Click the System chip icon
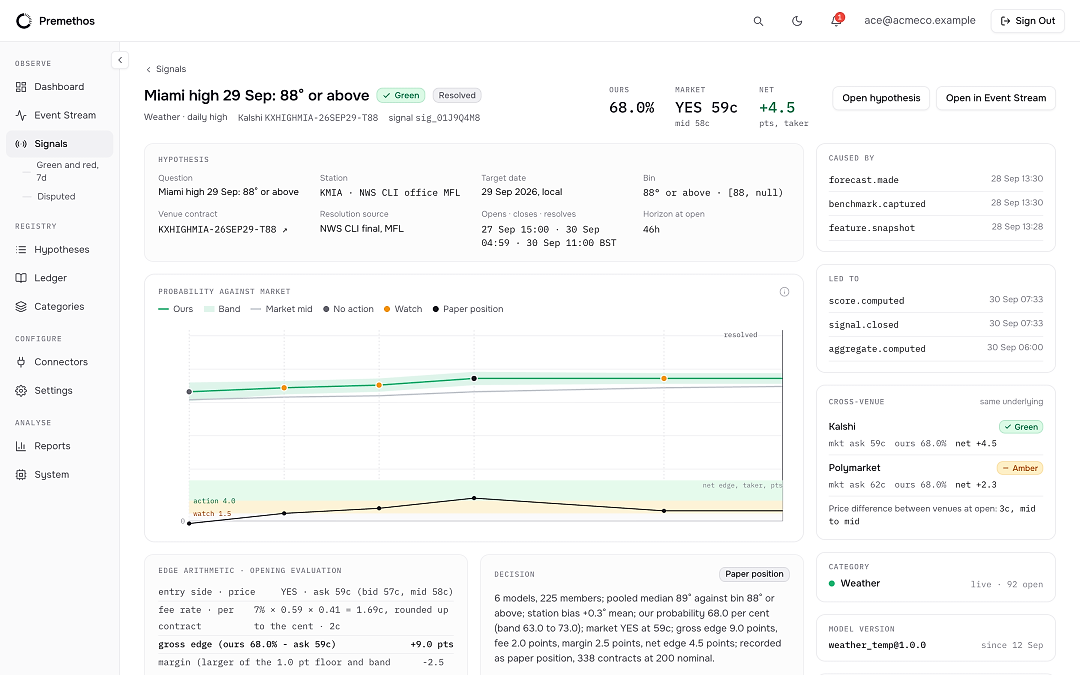The width and height of the screenshot is (1080, 675). (x=21, y=475)
